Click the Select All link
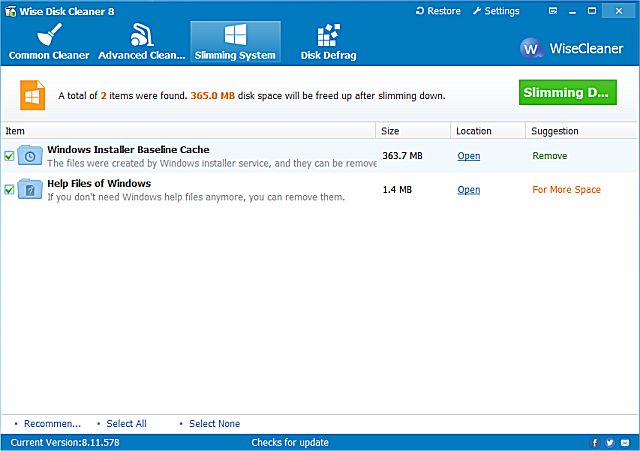This screenshot has height=451, width=640. click(127, 424)
